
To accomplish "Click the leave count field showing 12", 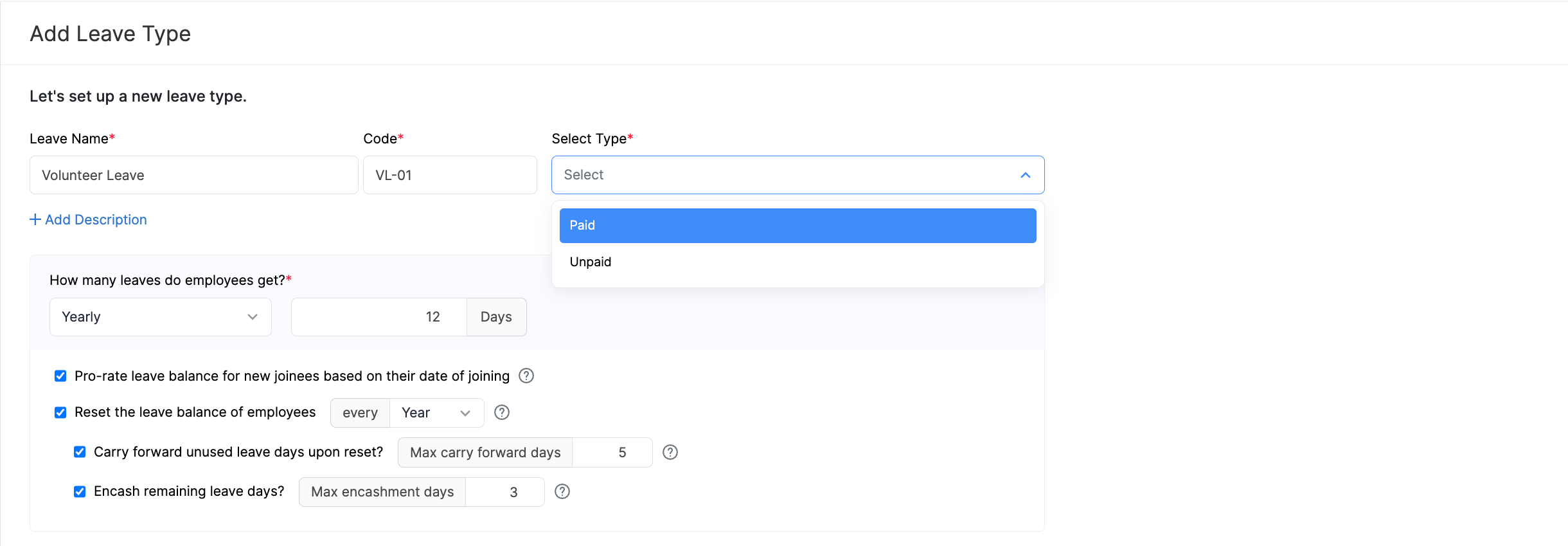I will click(379, 317).
